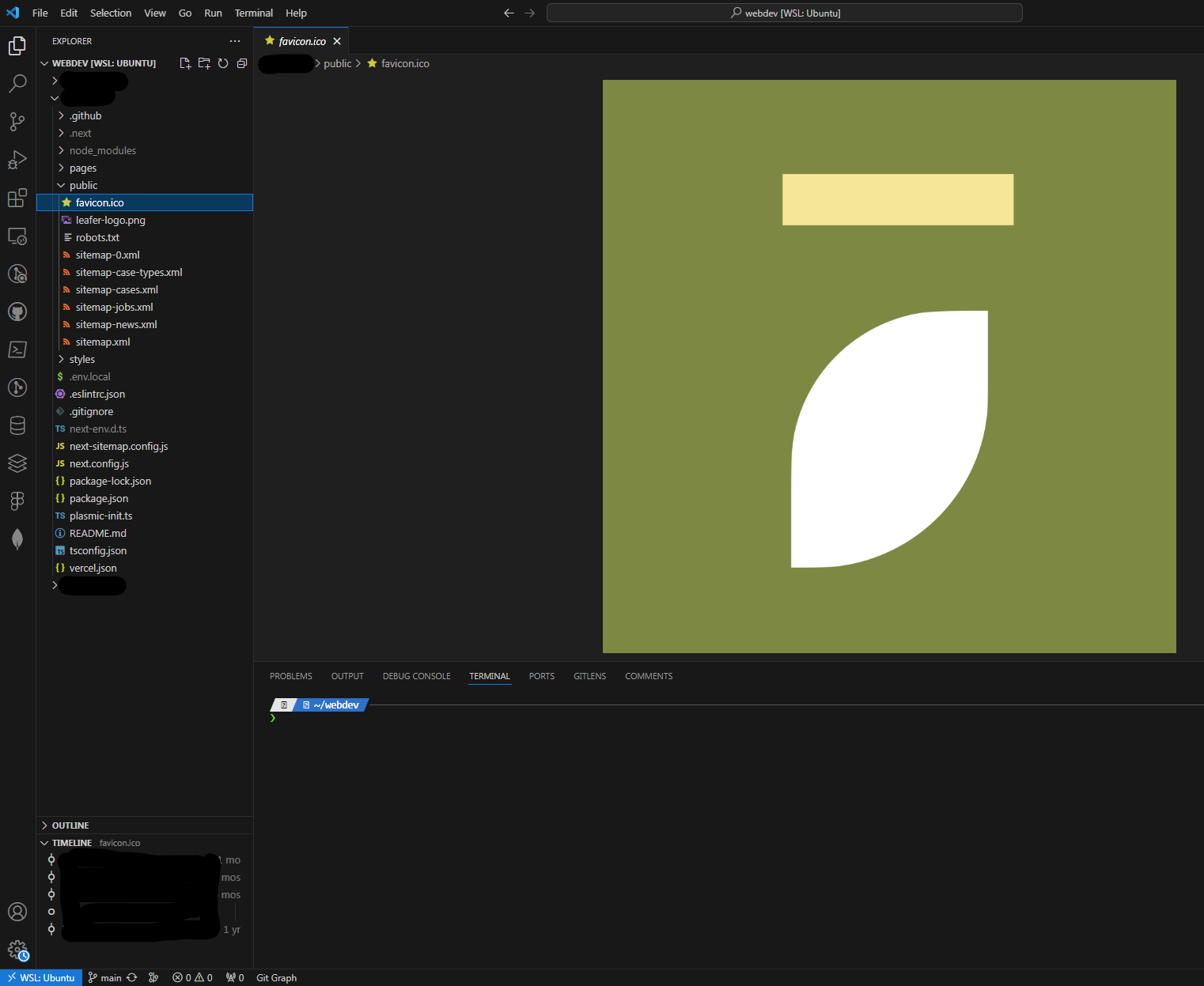Screen dimensions: 1204x986
Task: Open the Terminal menu
Action: tap(253, 13)
